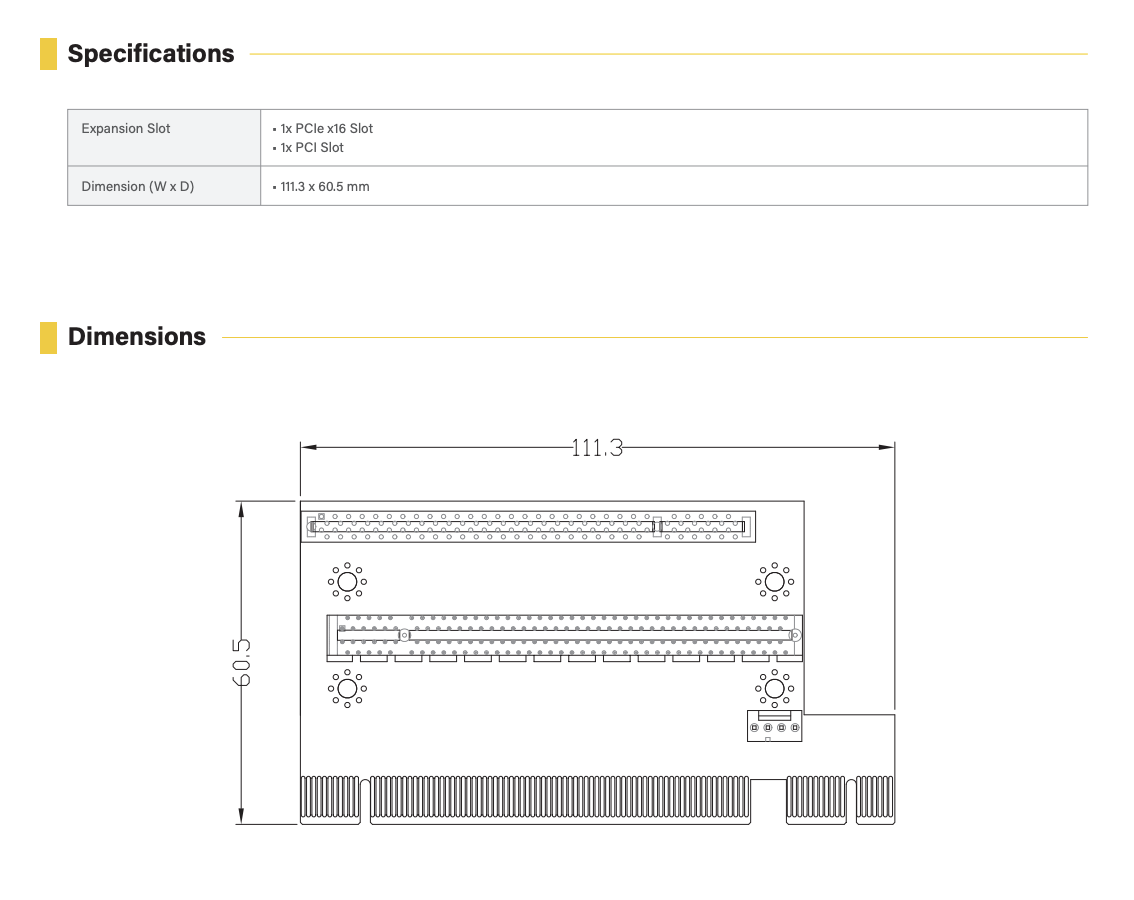Click the long middle slot connector in the drawing
This screenshot has height=900, width=1134.
click(565, 635)
